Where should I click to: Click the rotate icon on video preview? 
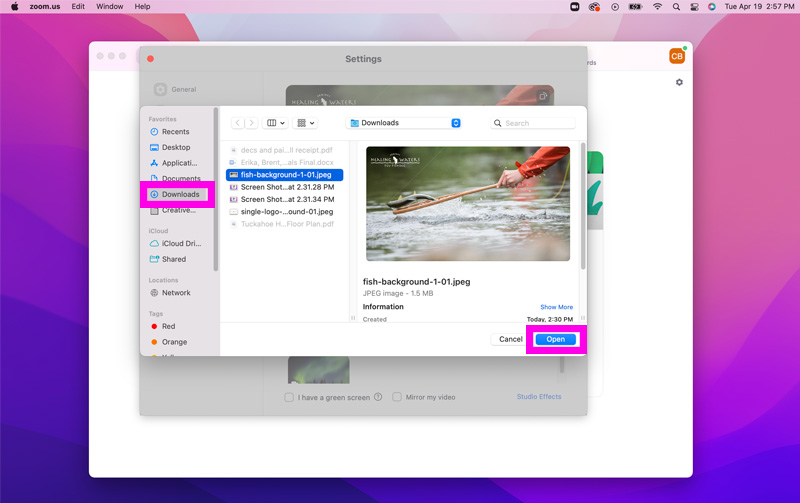pos(543,96)
